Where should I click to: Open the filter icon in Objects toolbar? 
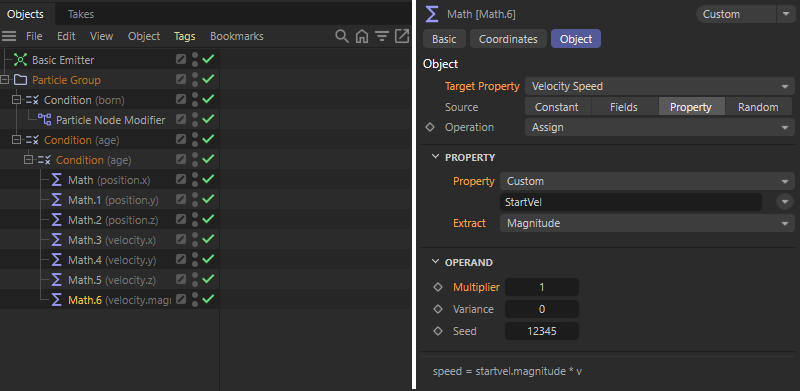coord(382,36)
